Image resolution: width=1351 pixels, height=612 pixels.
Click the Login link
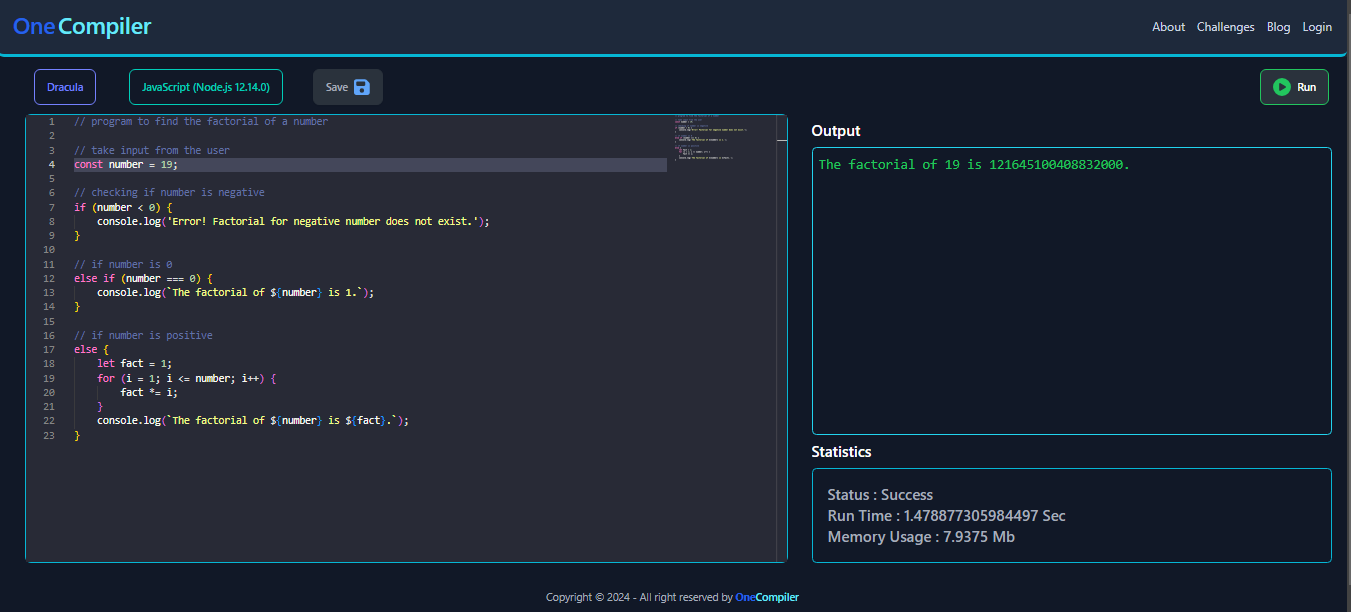(x=1317, y=27)
